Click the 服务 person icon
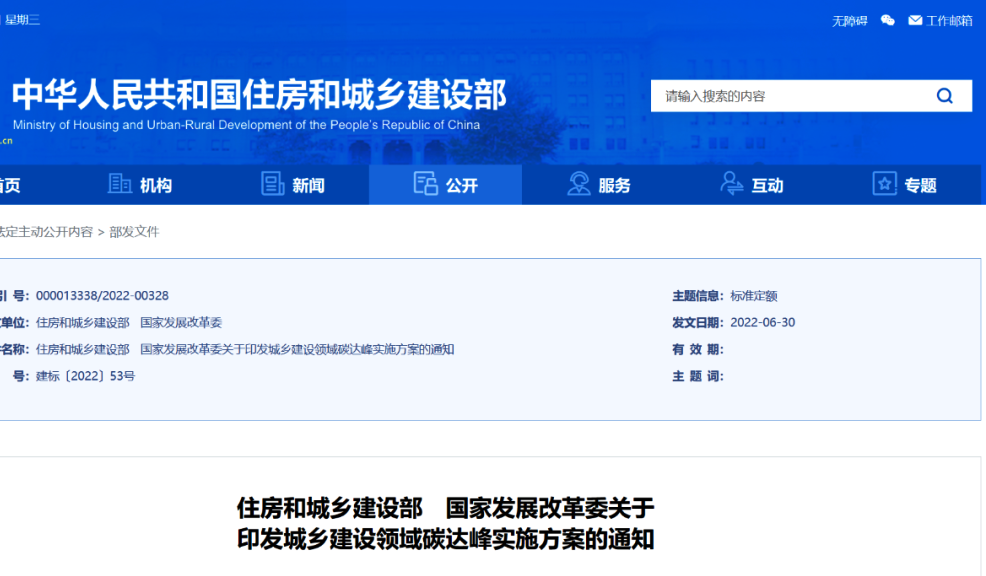This screenshot has width=986, height=576. coord(579,184)
